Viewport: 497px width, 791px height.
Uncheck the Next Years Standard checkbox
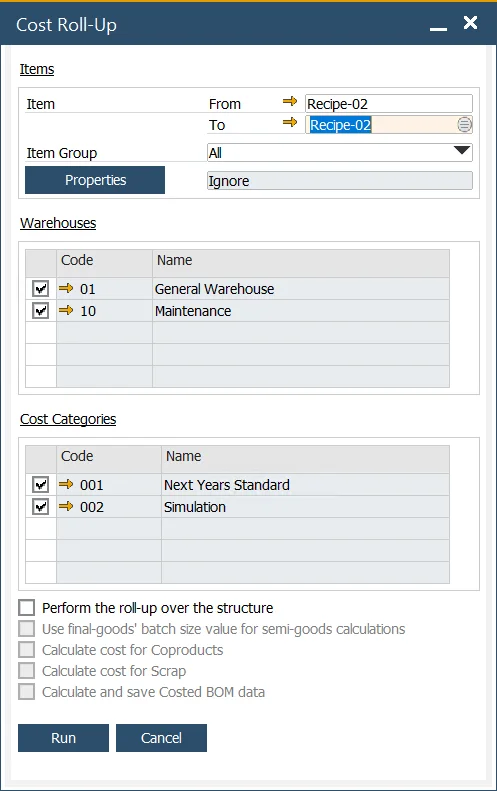[40, 484]
